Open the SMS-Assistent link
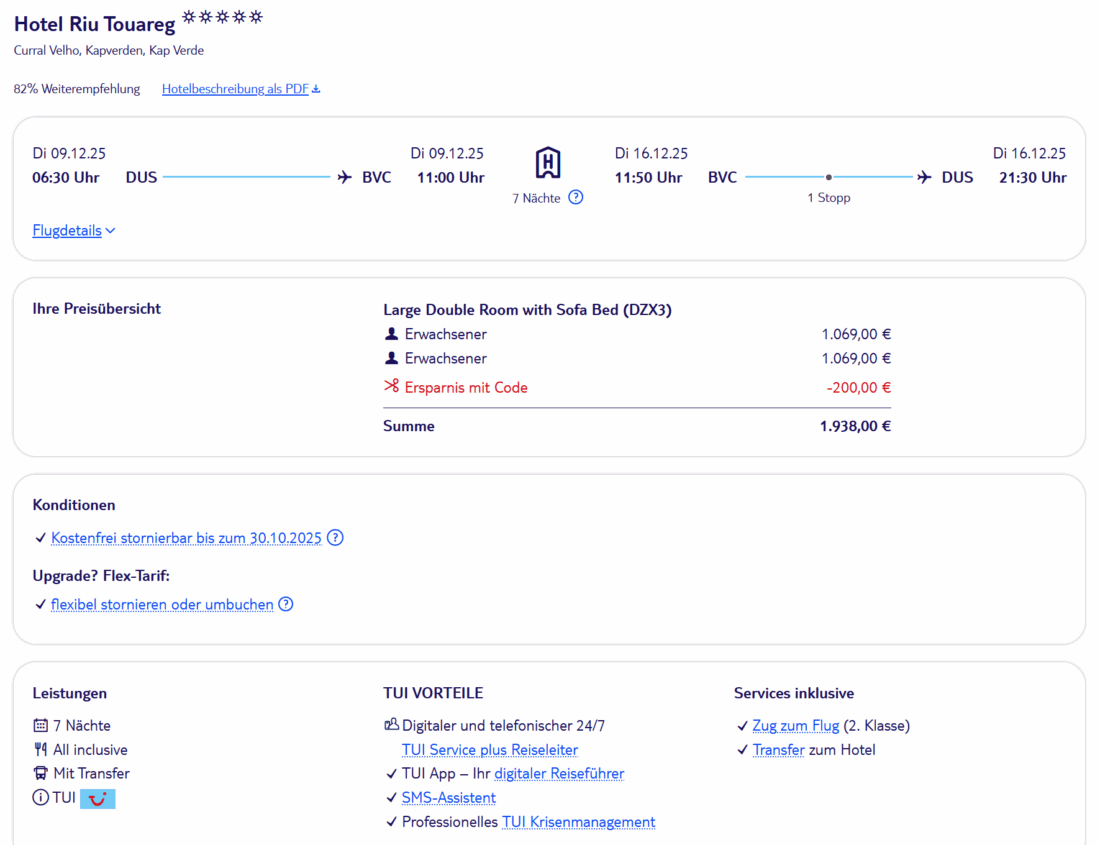The height and width of the screenshot is (845, 1100). coord(448,798)
